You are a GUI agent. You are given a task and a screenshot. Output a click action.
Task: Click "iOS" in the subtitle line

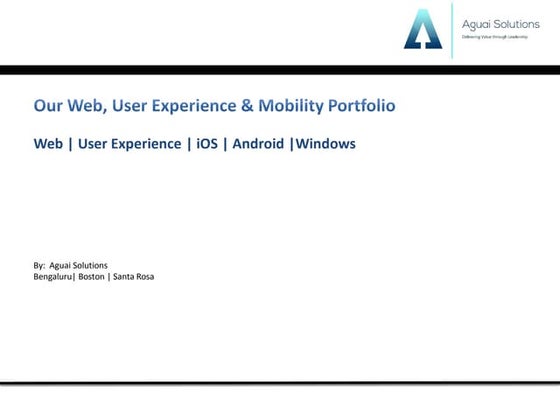click(207, 144)
